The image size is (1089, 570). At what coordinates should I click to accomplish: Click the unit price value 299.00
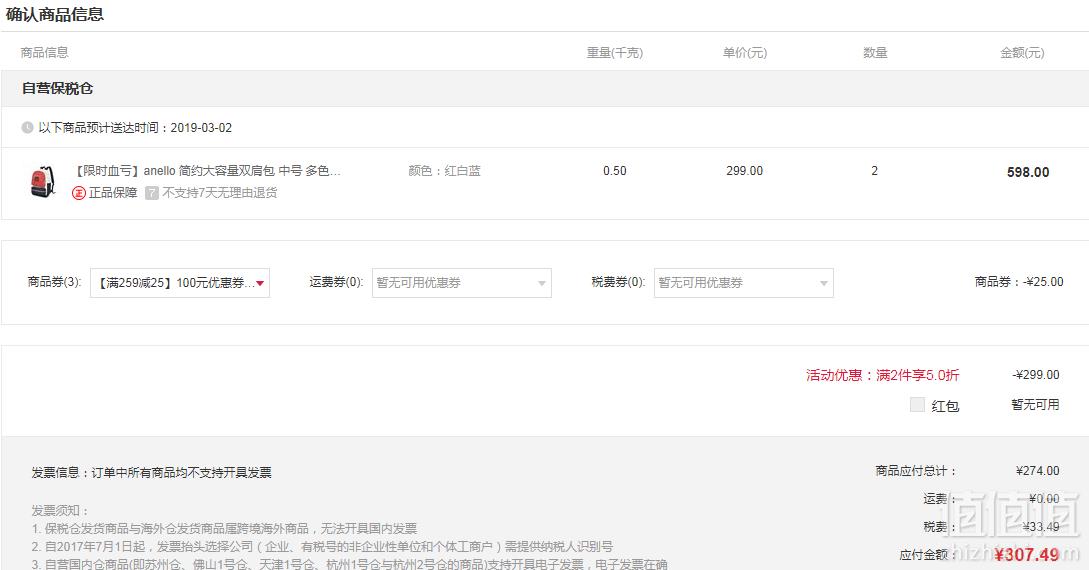click(745, 171)
